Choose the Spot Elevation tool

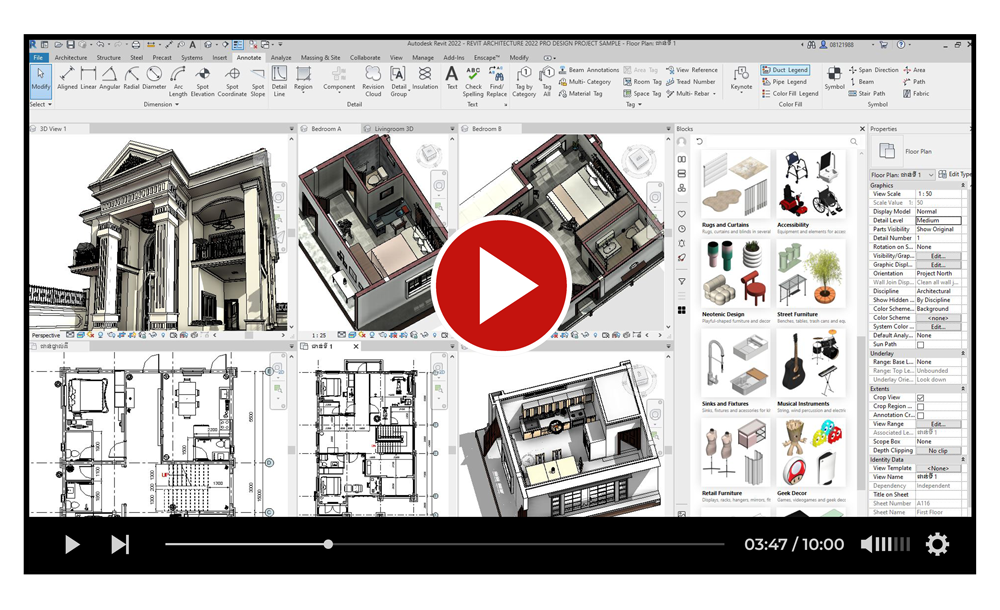click(x=203, y=79)
